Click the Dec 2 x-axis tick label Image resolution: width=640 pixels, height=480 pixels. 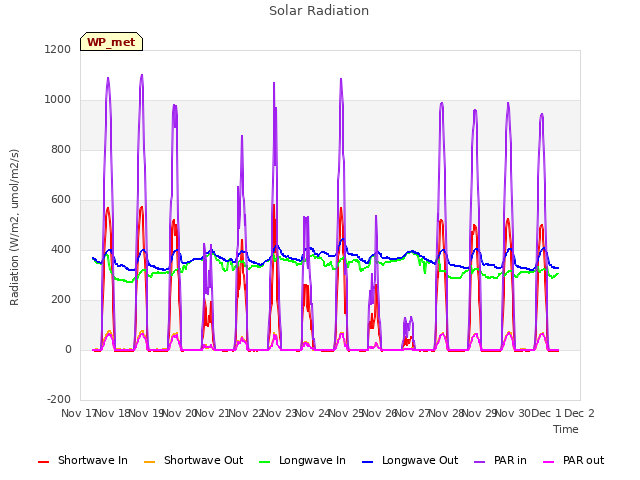coord(579,413)
